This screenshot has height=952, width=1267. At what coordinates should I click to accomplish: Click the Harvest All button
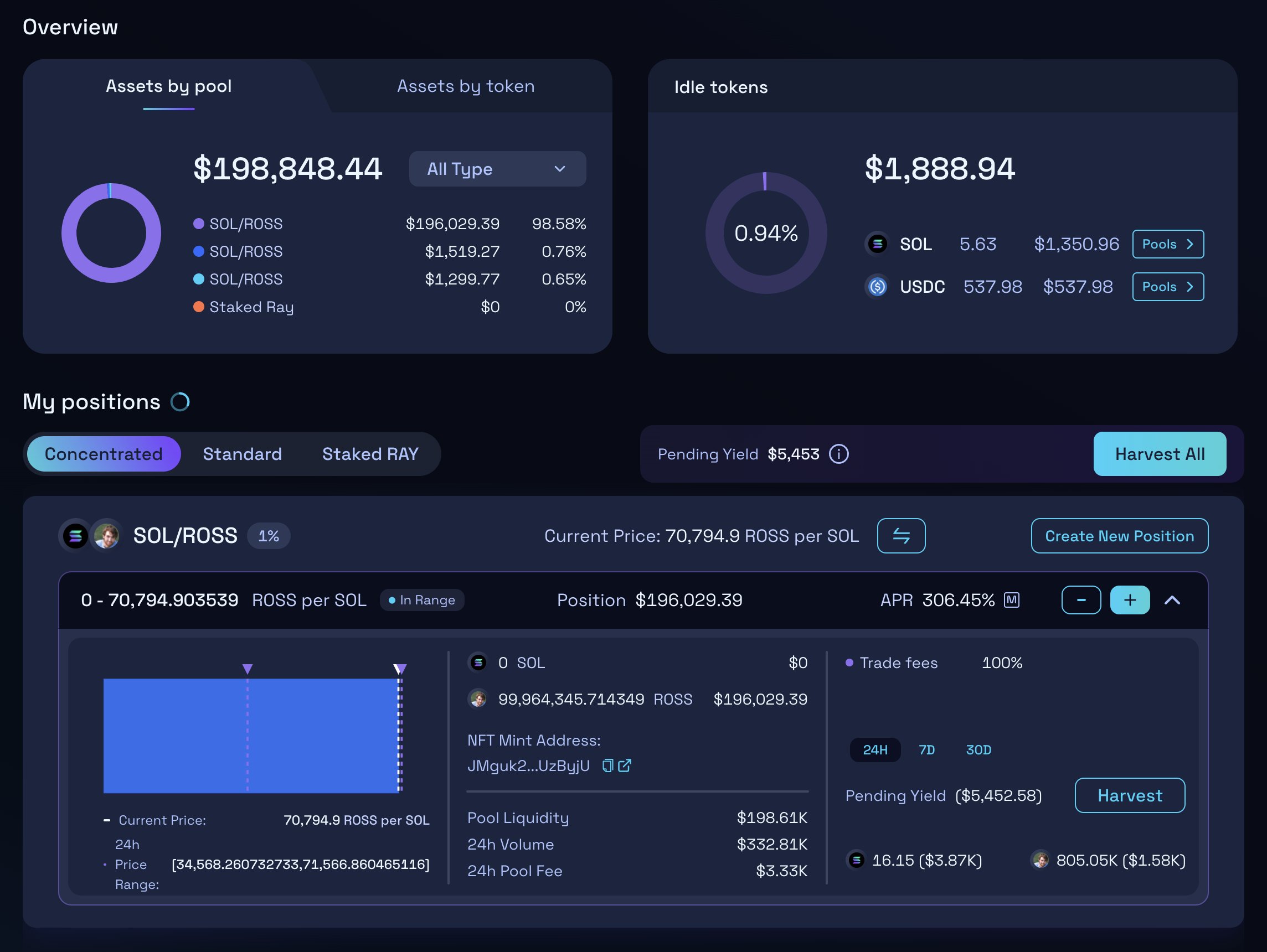point(1160,454)
